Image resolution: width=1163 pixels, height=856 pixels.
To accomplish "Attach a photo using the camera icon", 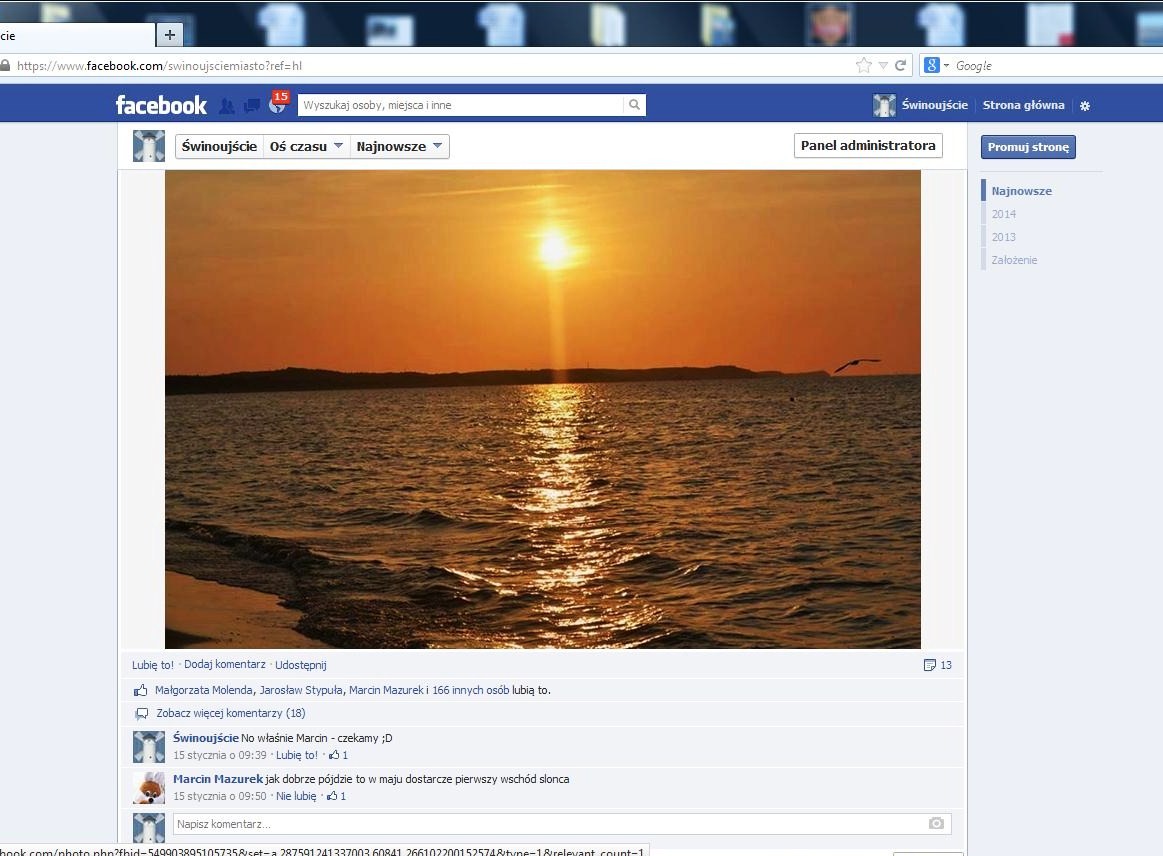I will coord(936,824).
